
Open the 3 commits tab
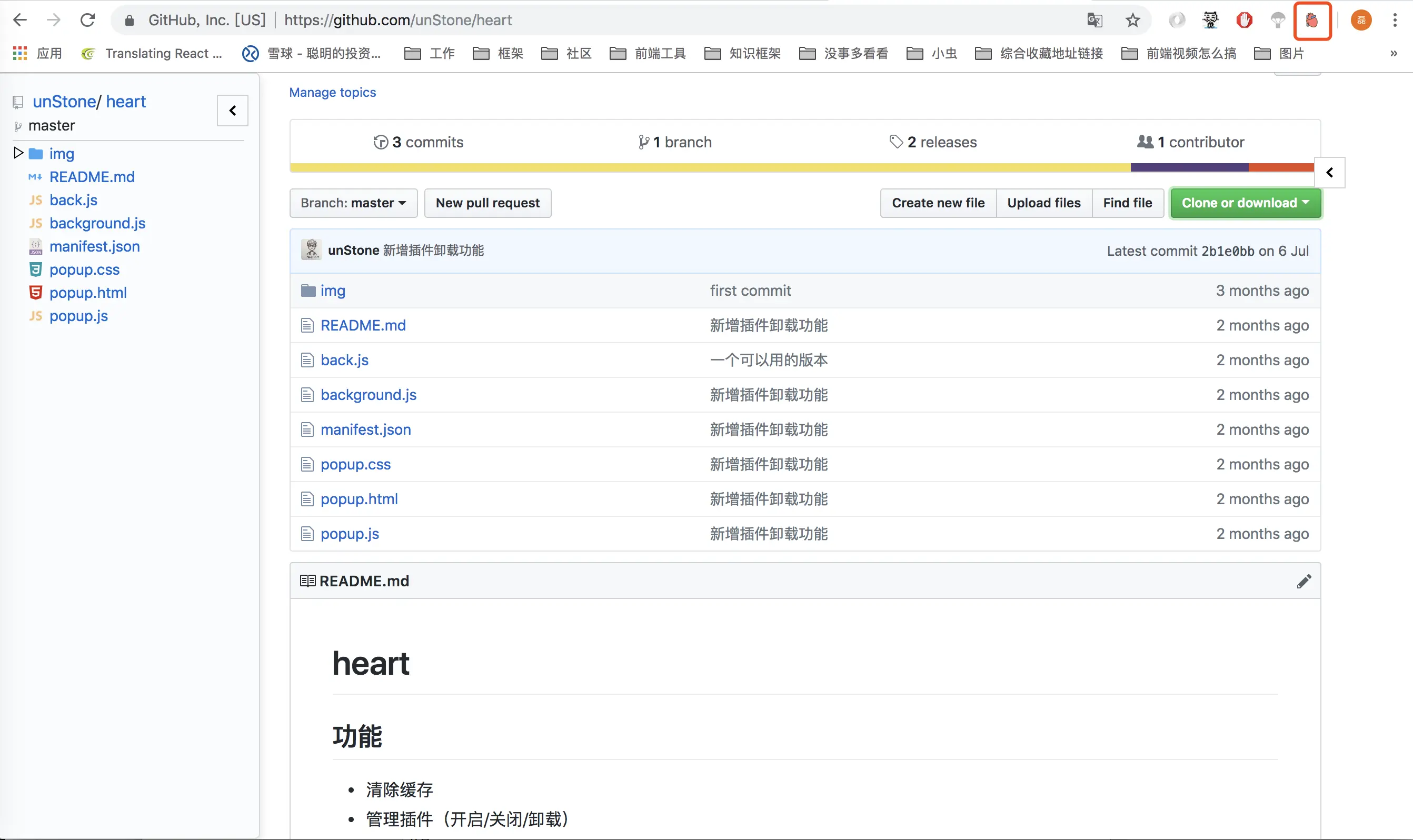coord(419,142)
